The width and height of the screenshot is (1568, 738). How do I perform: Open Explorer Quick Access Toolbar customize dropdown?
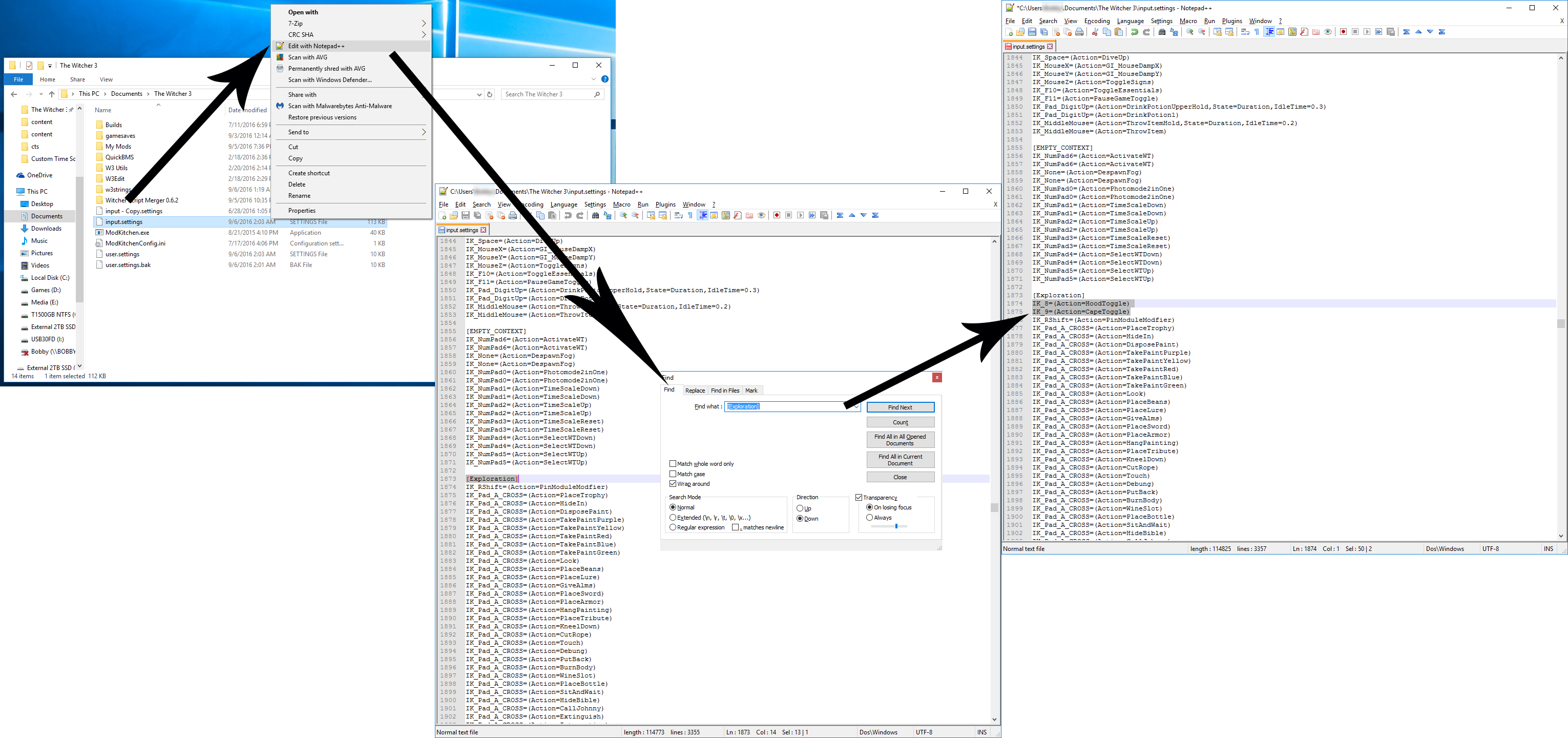50,66
